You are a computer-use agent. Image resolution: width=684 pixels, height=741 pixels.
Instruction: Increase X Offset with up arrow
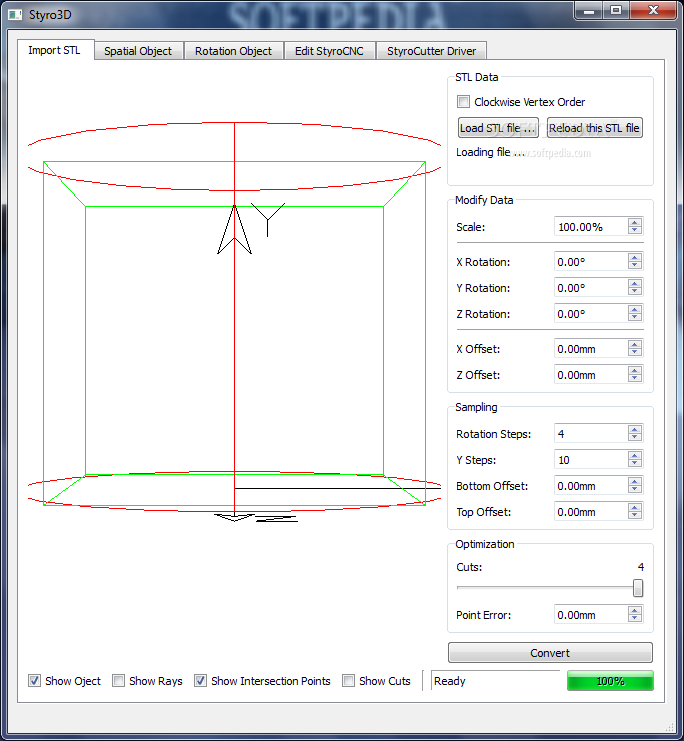coord(635,344)
